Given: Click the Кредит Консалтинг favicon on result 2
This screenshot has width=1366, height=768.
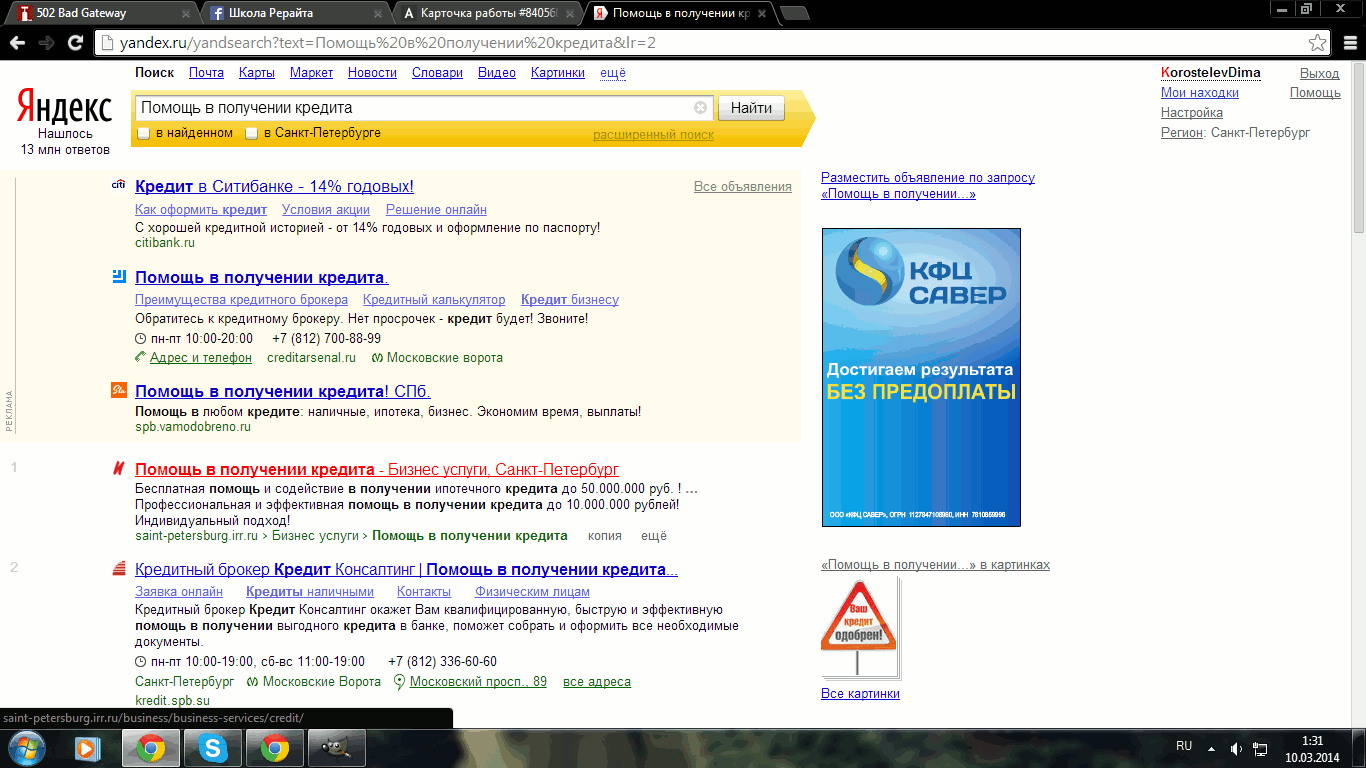Looking at the screenshot, I should [118, 569].
